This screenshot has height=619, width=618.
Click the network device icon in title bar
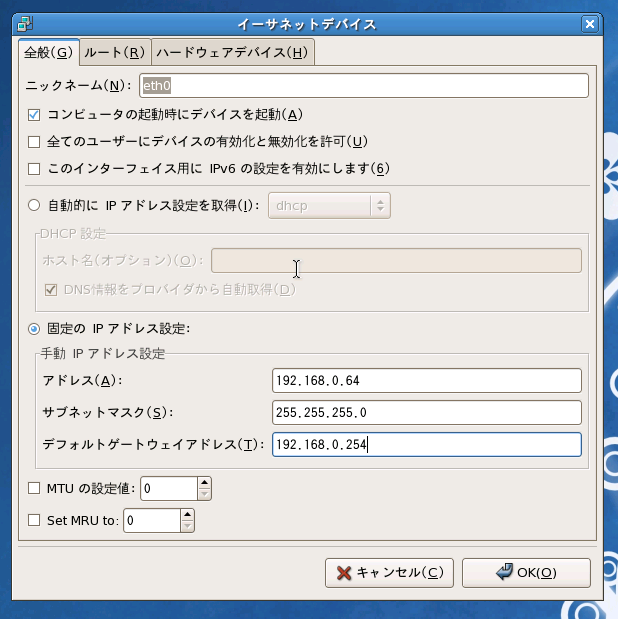[25, 24]
